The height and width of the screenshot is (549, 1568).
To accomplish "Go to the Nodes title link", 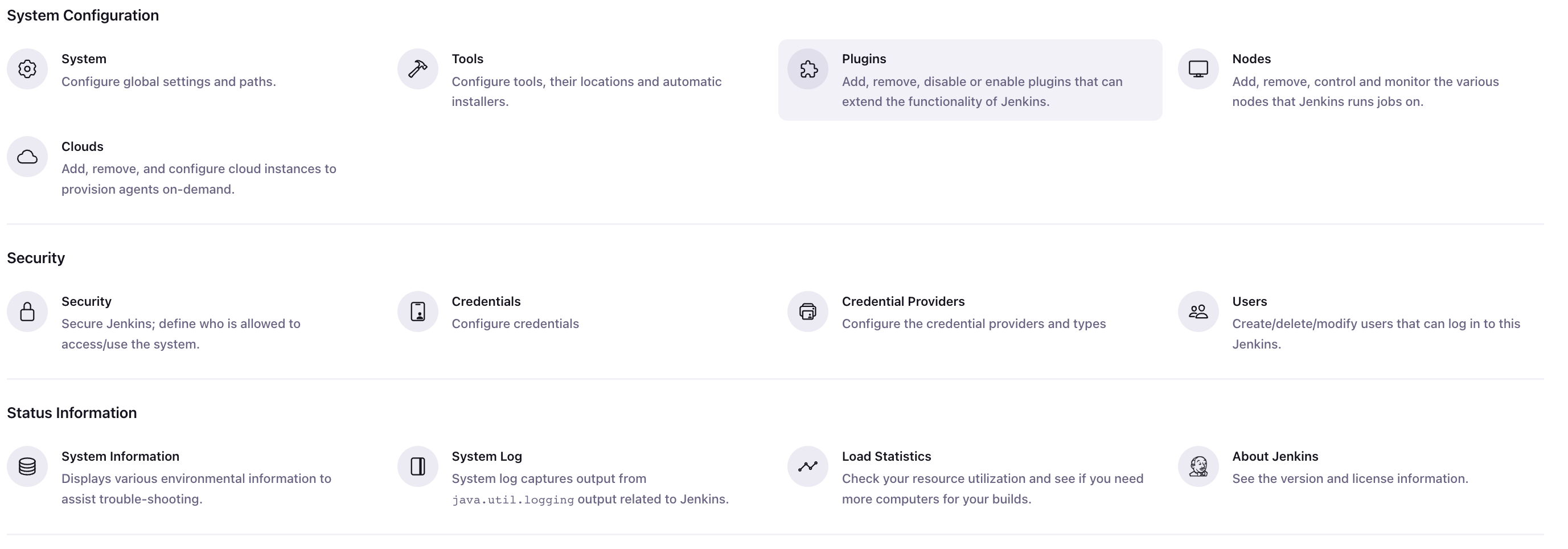I will [1251, 59].
